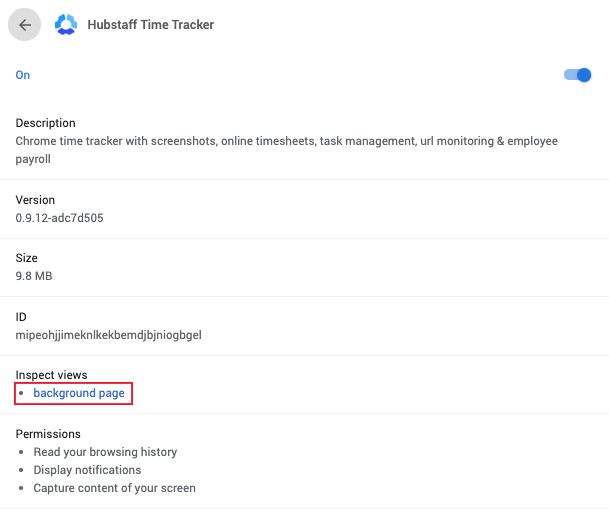Click the Size heading label

(26, 258)
